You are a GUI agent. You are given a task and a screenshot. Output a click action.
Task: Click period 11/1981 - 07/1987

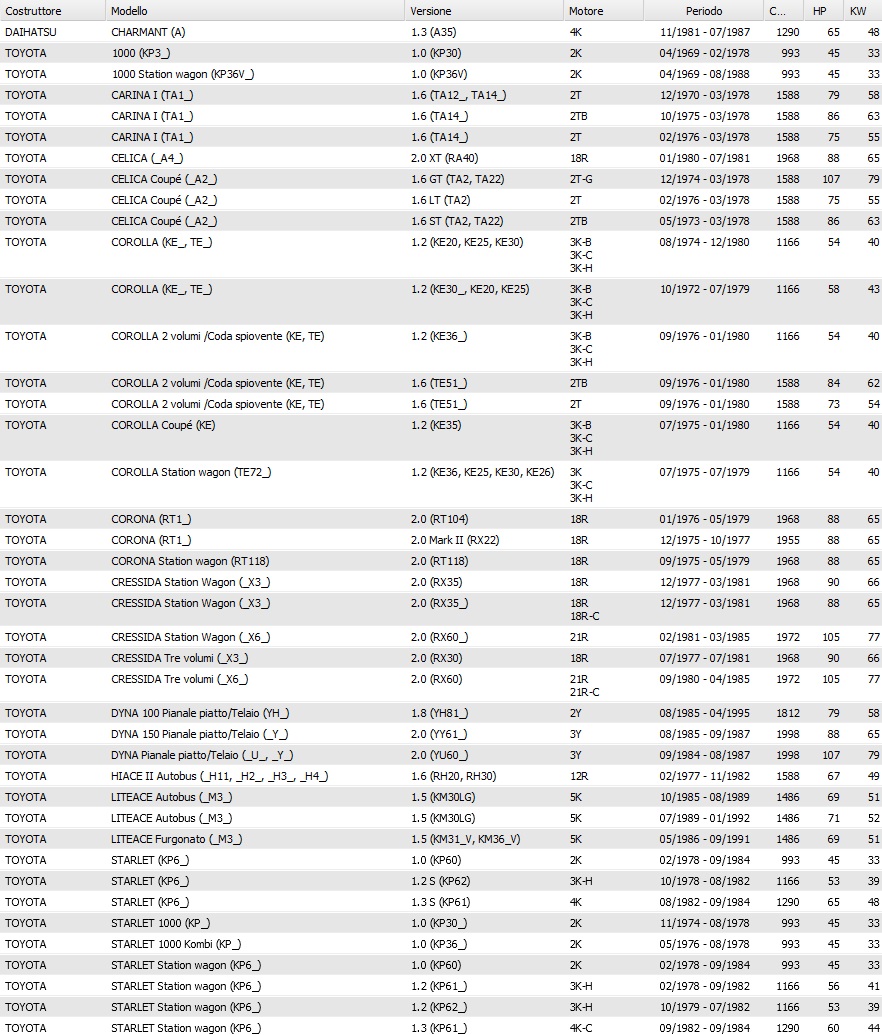click(704, 32)
